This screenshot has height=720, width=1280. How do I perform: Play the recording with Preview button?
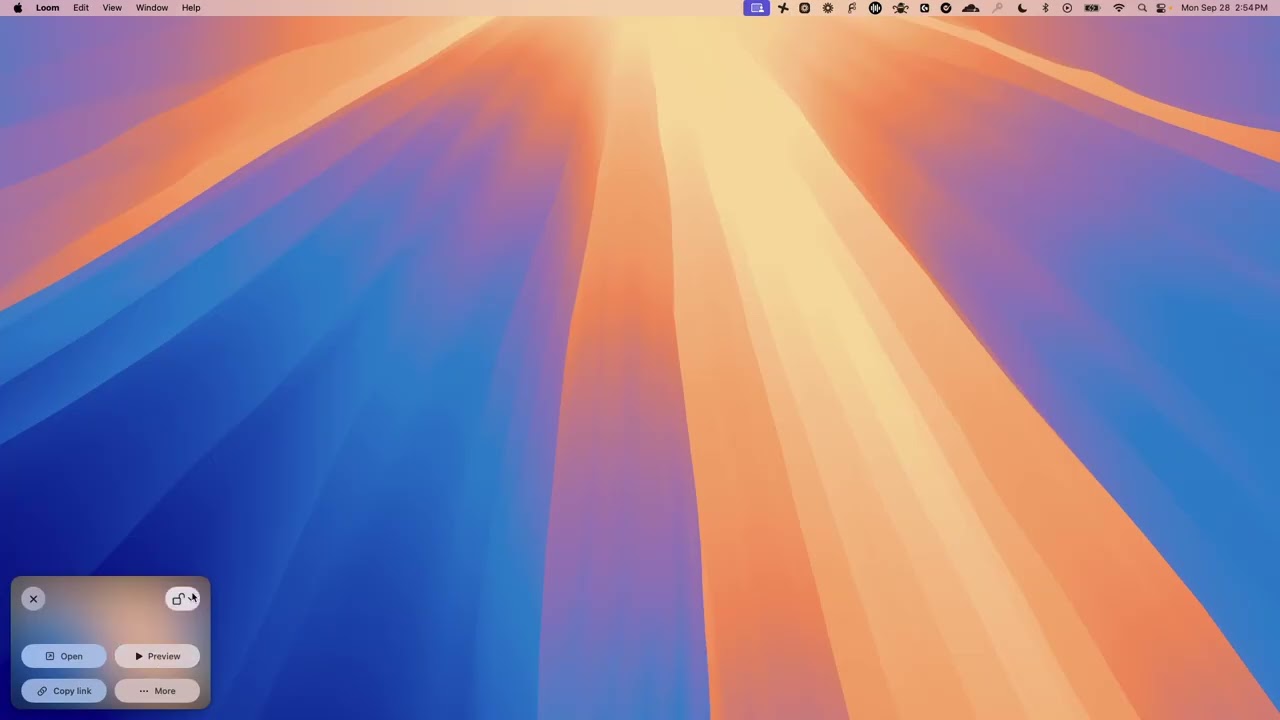[157, 656]
